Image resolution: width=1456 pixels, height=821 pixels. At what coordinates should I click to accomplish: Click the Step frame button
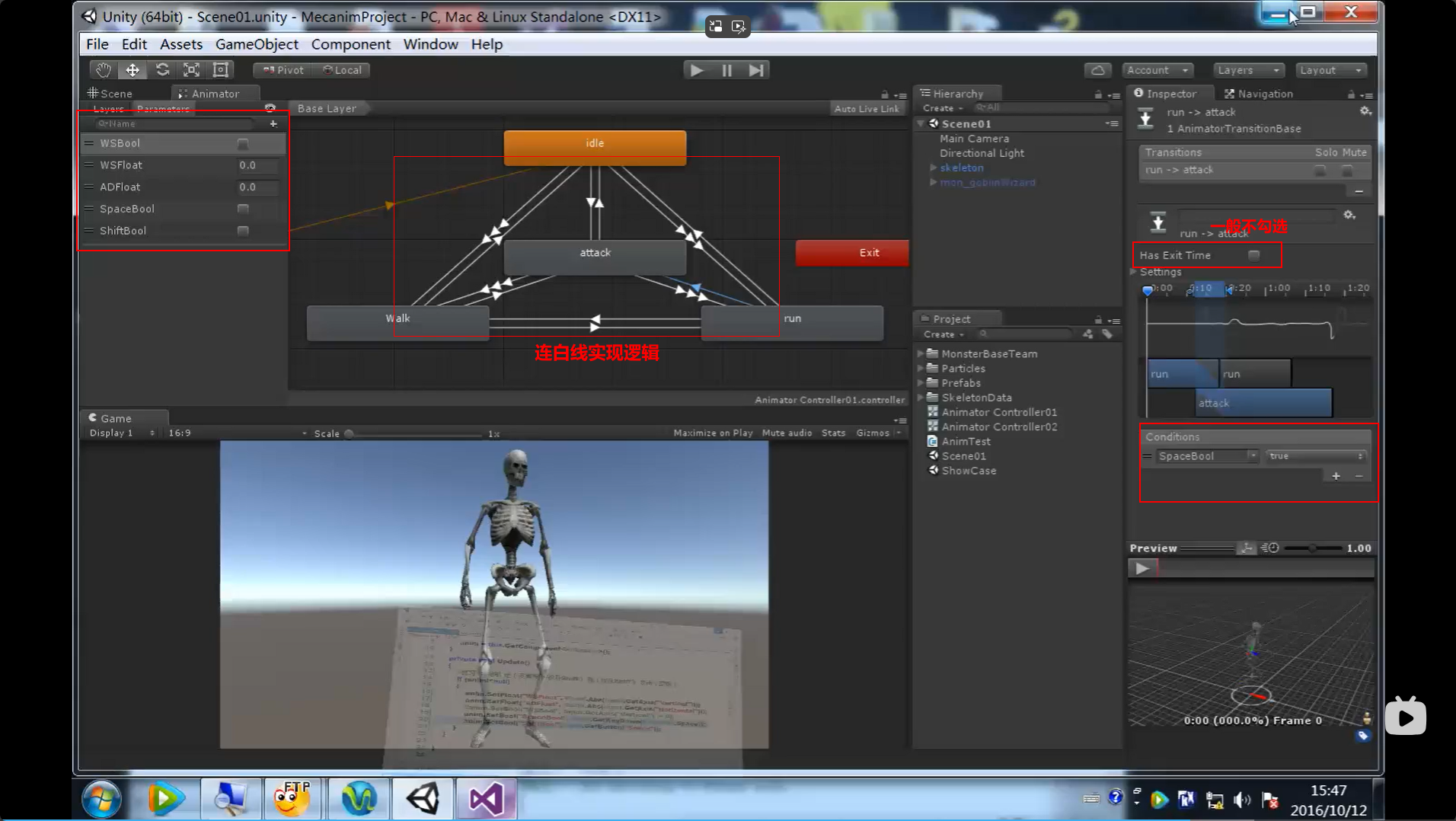pyautogui.click(x=755, y=70)
